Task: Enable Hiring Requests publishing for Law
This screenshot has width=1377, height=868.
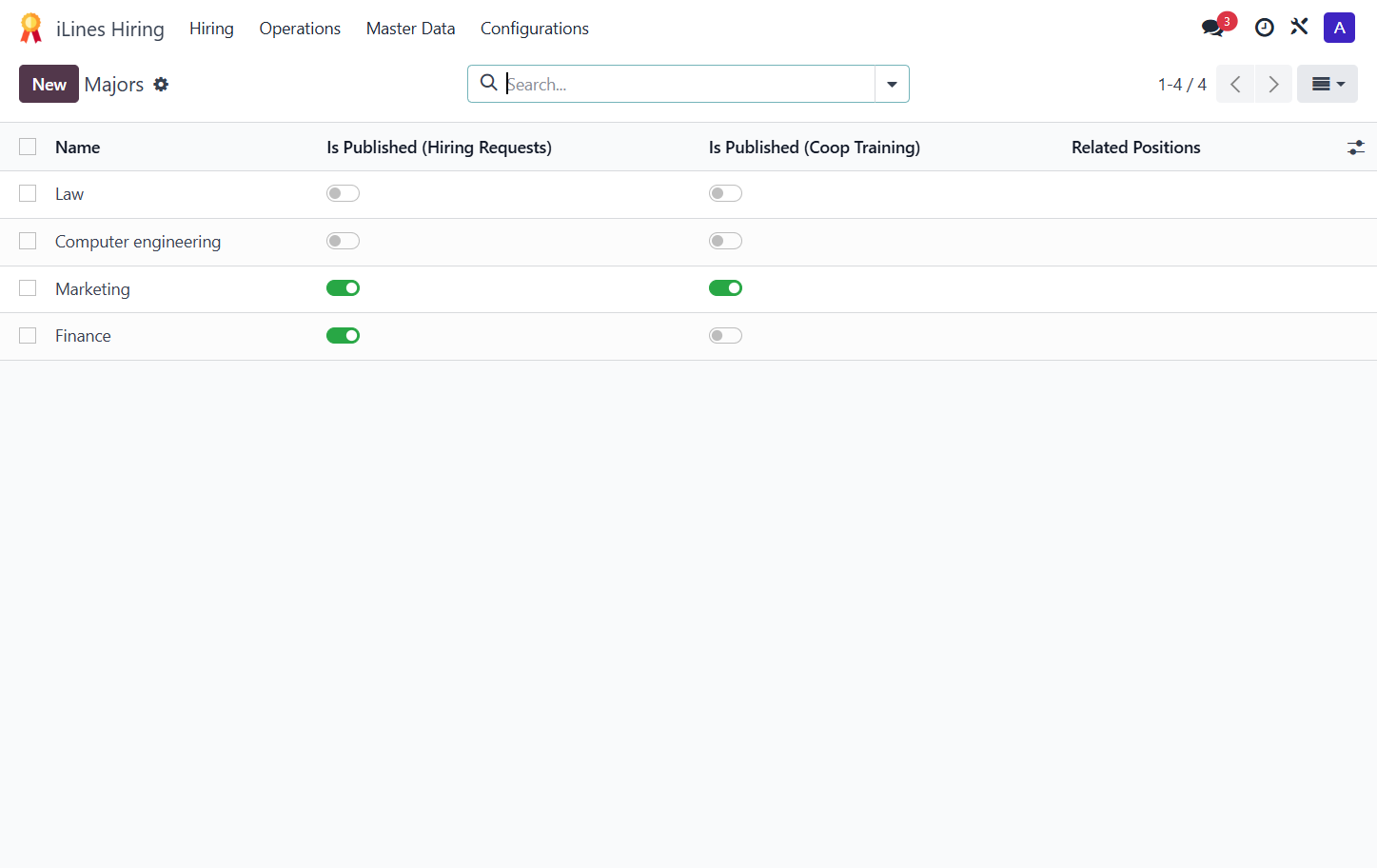Action: [x=343, y=193]
